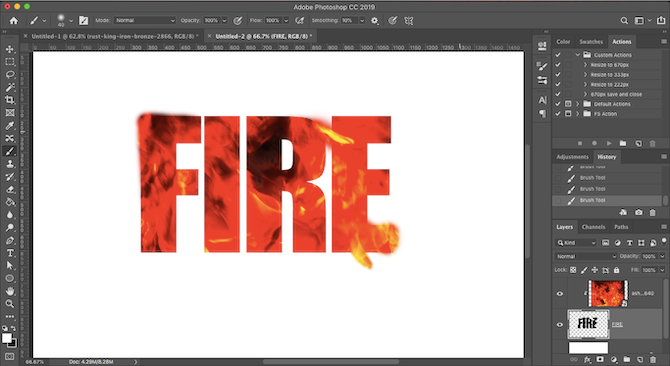Image resolution: width=670 pixels, height=366 pixels.
Task: Expand the Default Actions folder
Action: (x=578, y=104)
